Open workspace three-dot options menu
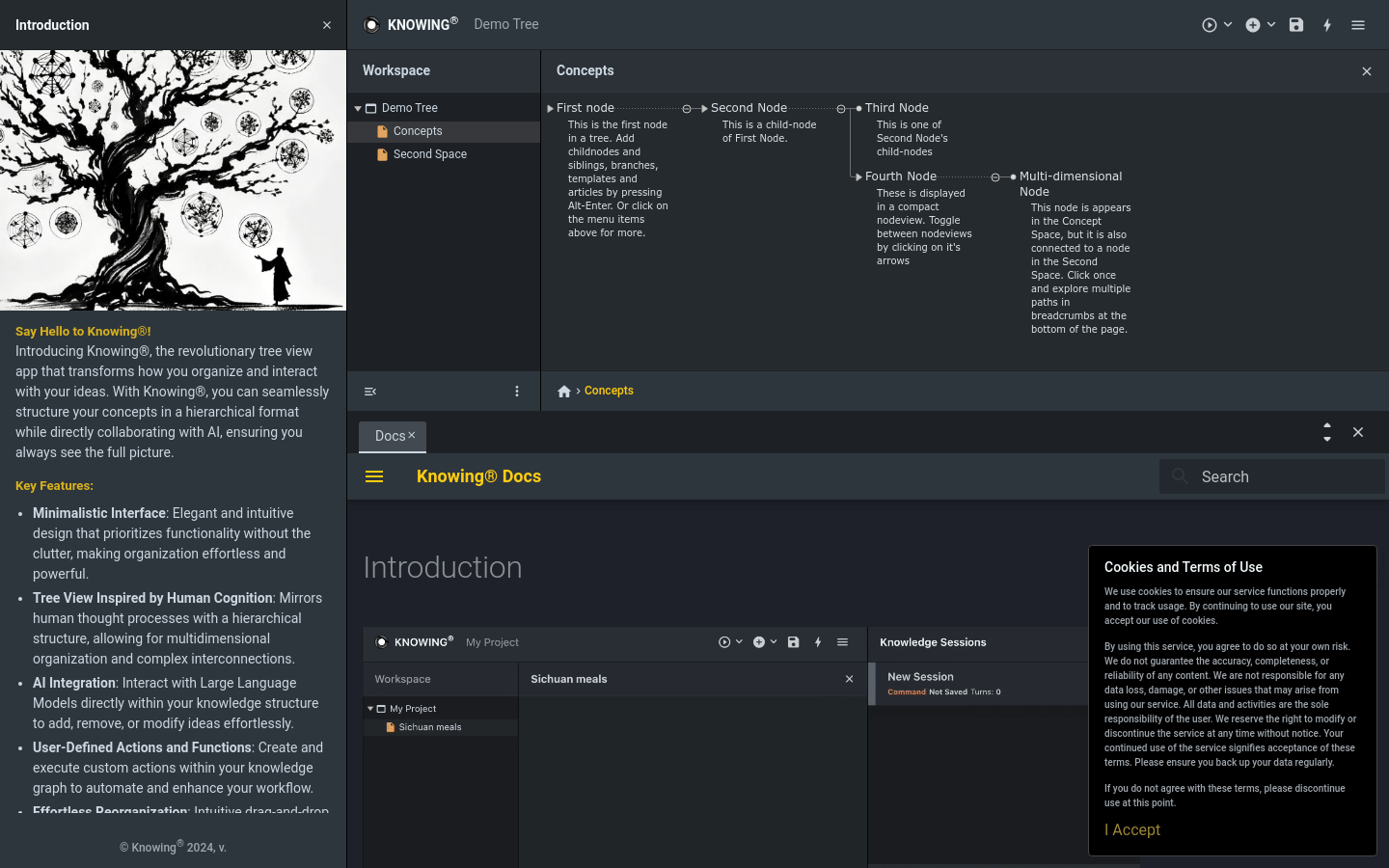Screen dimensions: 1389x868 coord(517,392)
